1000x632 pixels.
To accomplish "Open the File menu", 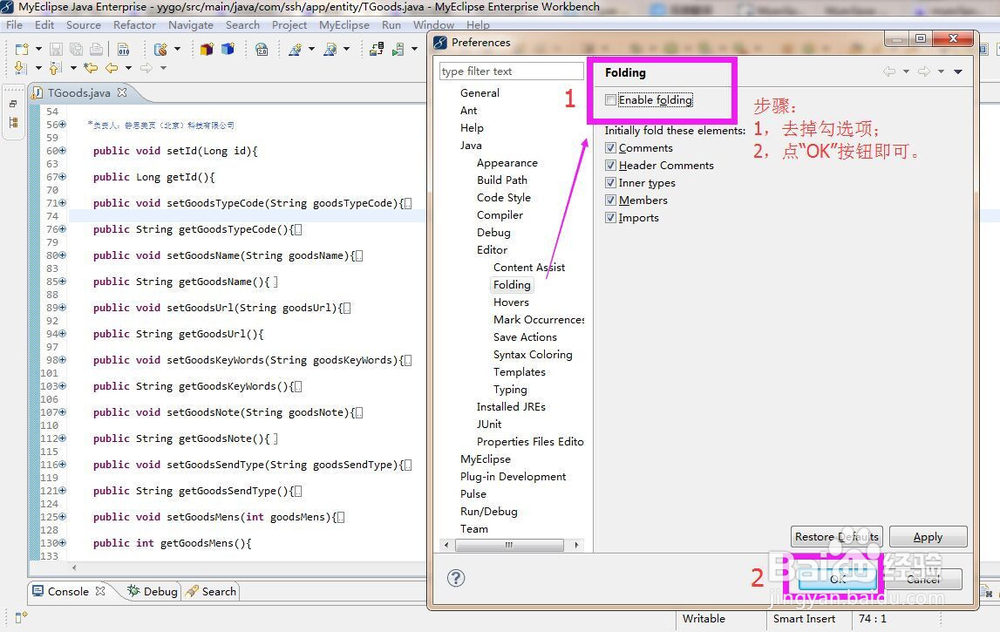I will 14,25.
